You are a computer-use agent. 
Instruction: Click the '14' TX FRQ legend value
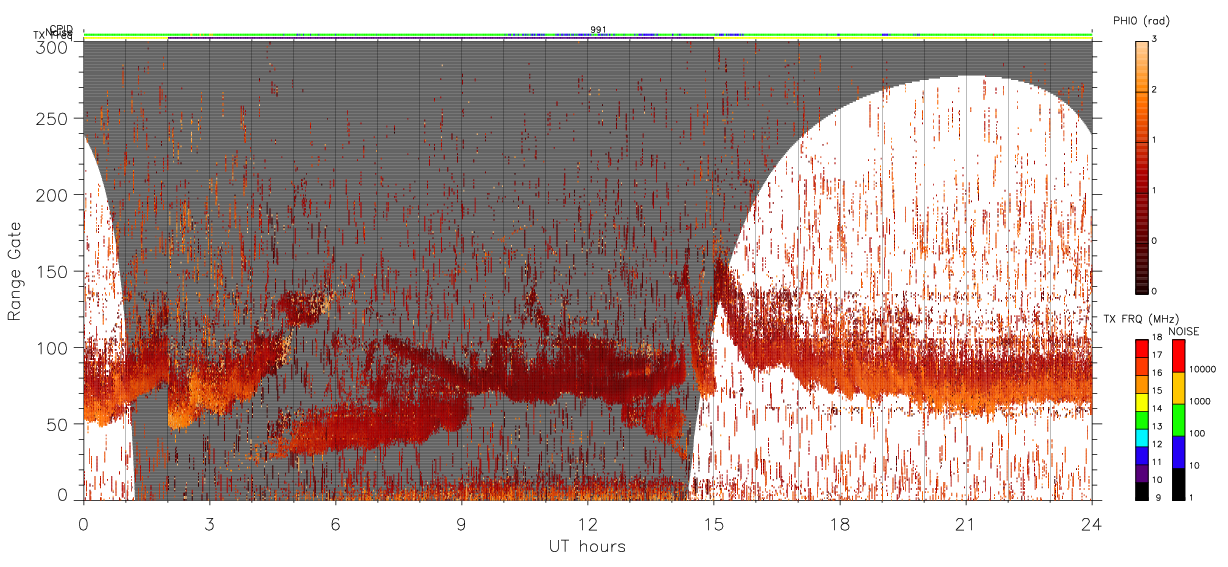1157,408
